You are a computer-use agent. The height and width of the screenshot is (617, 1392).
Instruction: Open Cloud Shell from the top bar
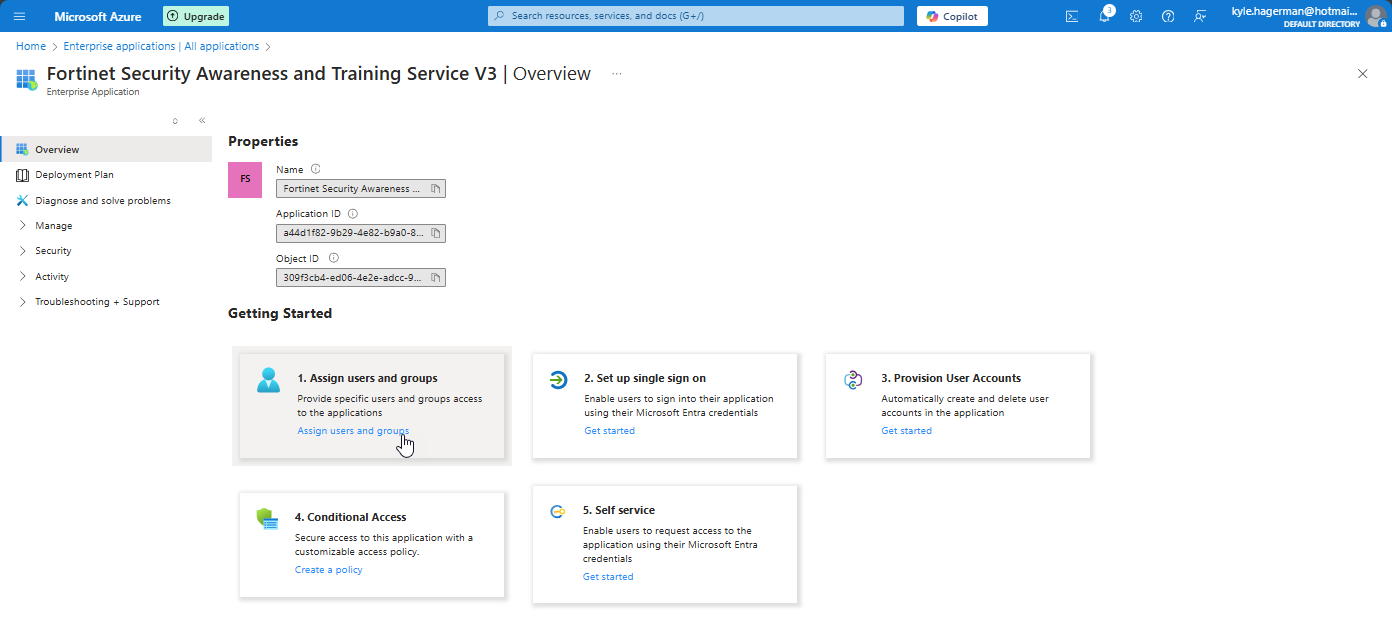coord(1072,16)
